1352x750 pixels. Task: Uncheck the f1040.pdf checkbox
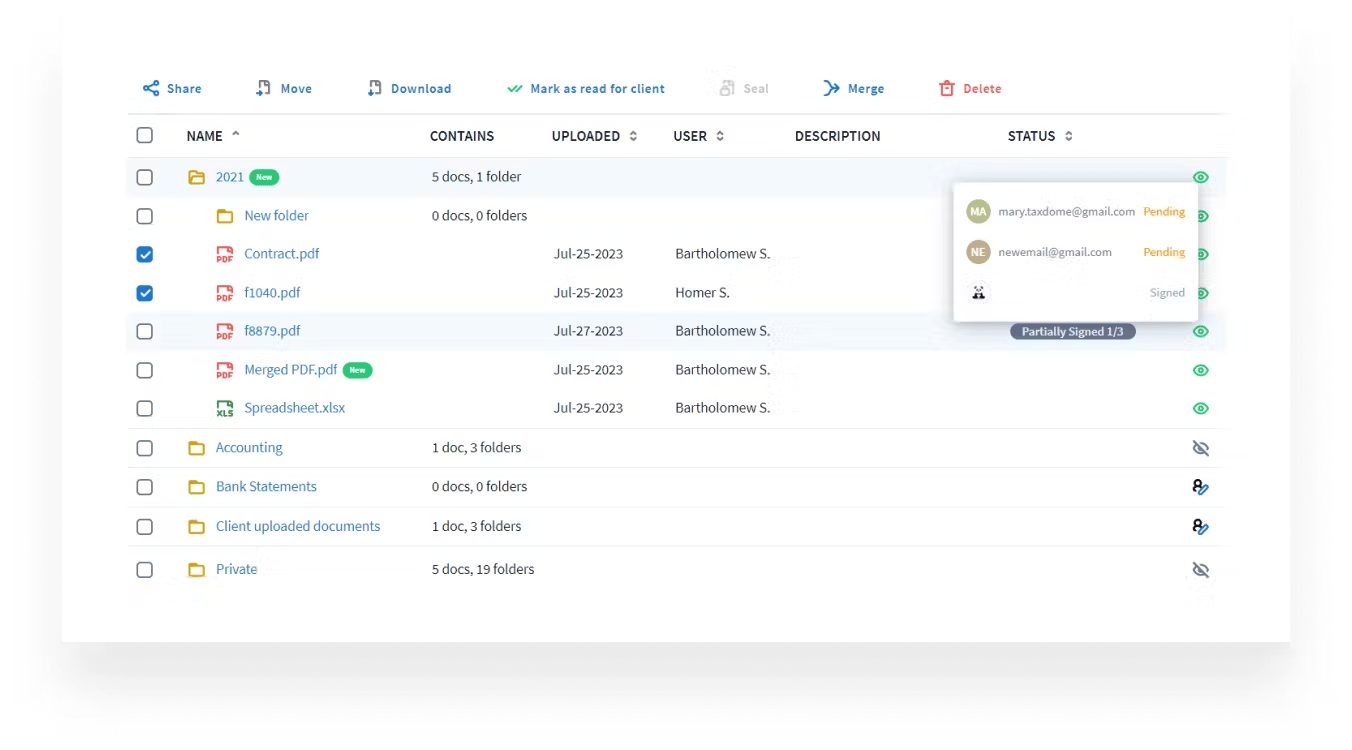145,293
